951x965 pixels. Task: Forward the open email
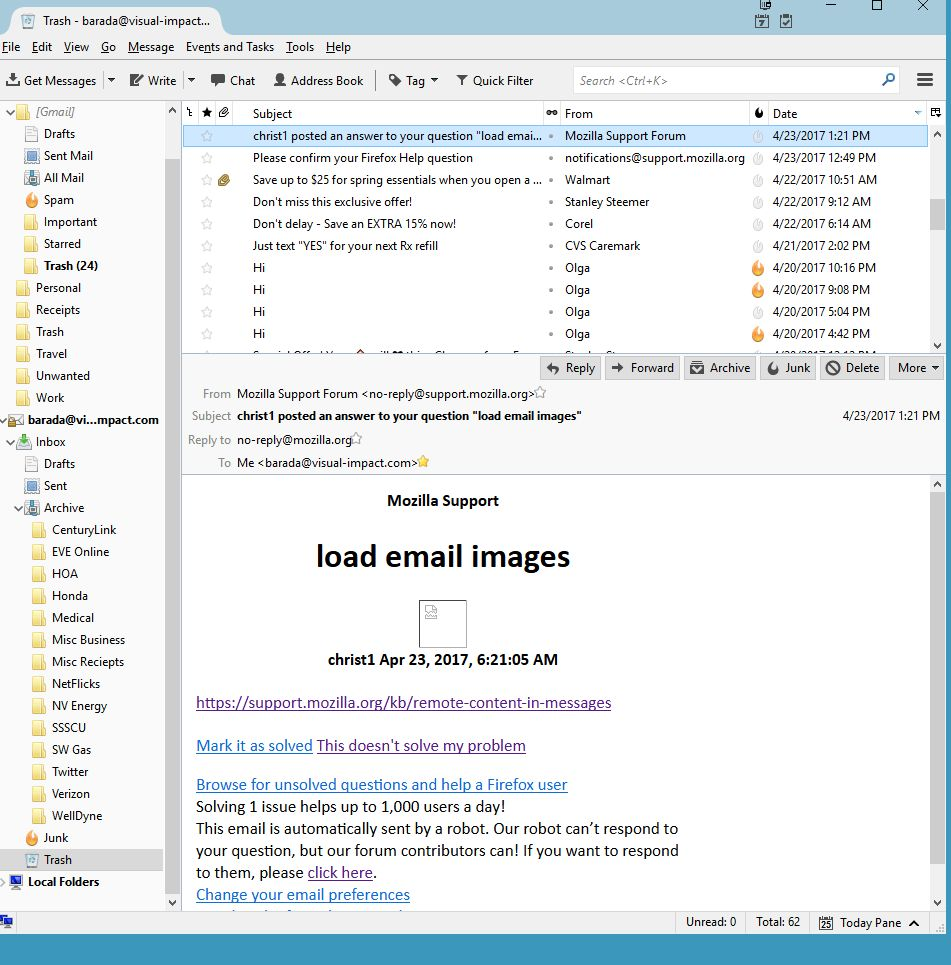pyautogui.click(x=642, y=368)
